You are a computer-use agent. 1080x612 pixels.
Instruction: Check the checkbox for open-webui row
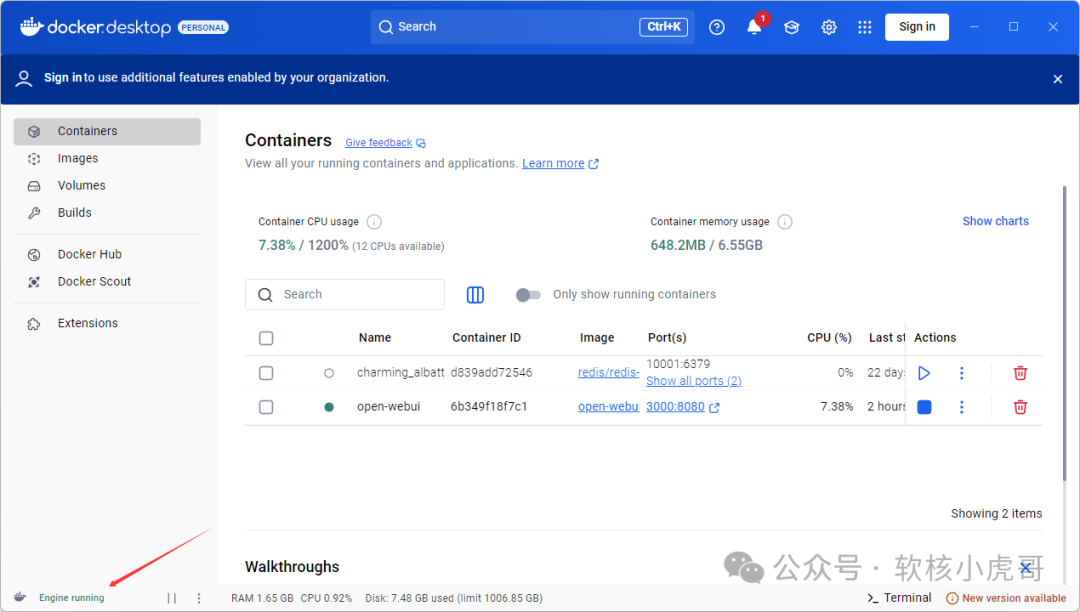266,407
